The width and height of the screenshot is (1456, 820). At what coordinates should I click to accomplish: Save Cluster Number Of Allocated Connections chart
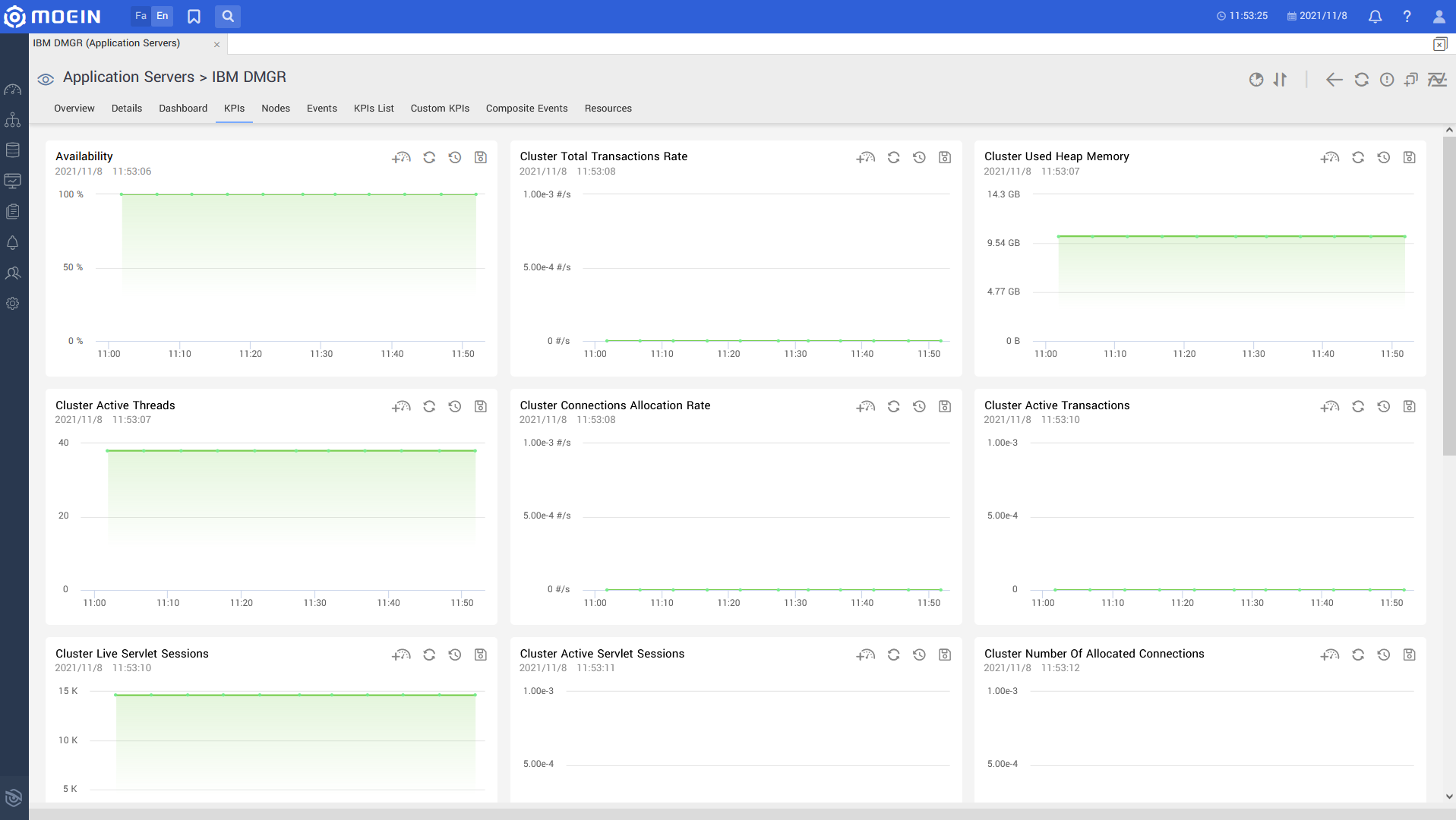pos(1410,655)
